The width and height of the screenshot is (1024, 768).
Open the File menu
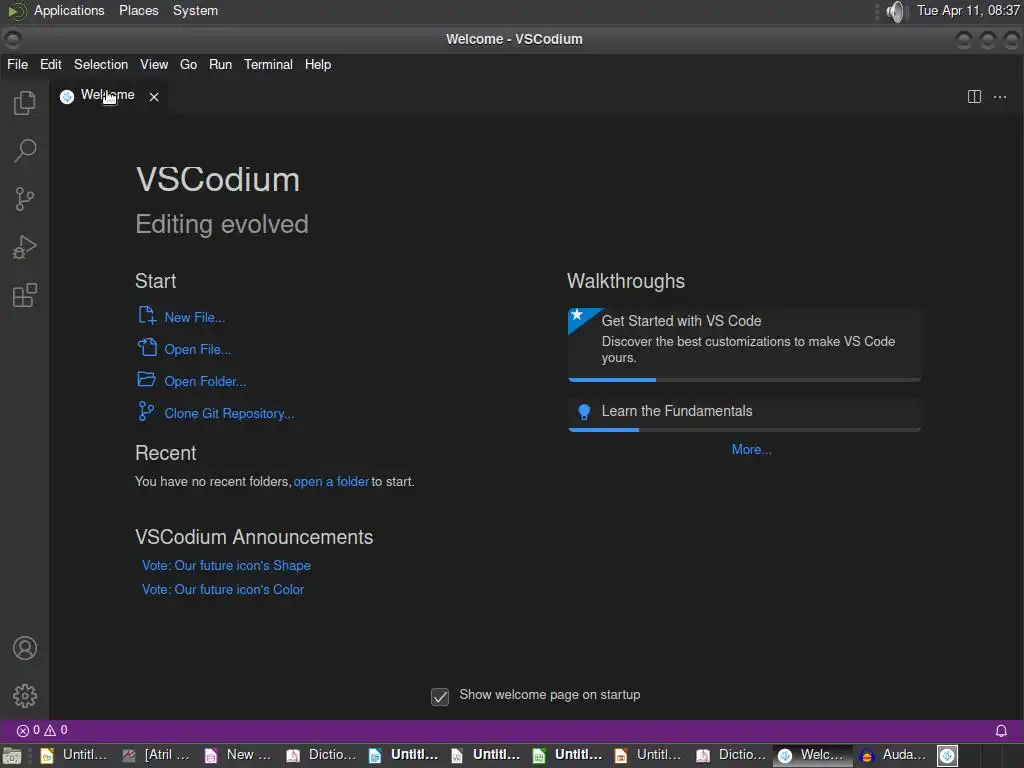[18, 65]
